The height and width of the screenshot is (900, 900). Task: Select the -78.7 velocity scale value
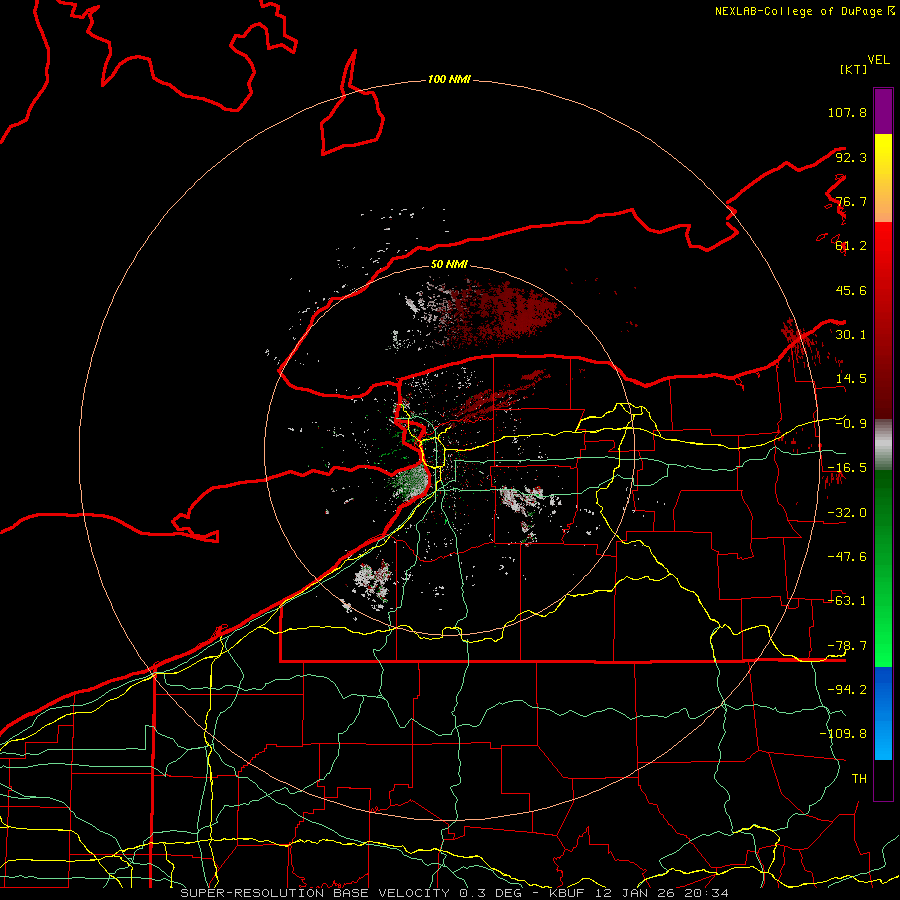click(847, 646)
